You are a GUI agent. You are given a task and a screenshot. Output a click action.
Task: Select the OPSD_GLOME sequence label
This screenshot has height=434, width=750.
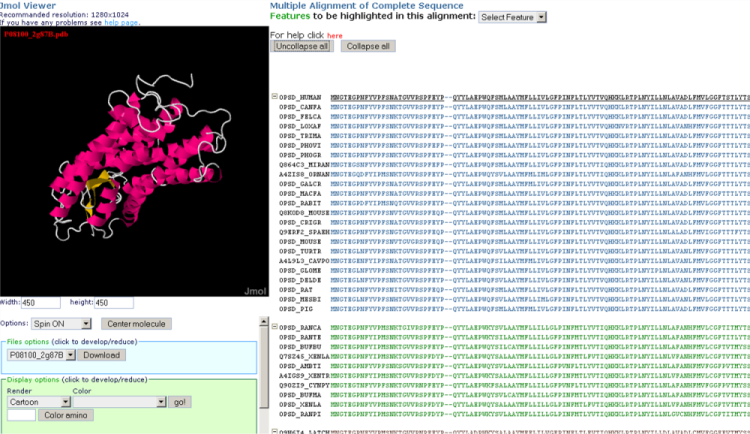click(300, 270)
